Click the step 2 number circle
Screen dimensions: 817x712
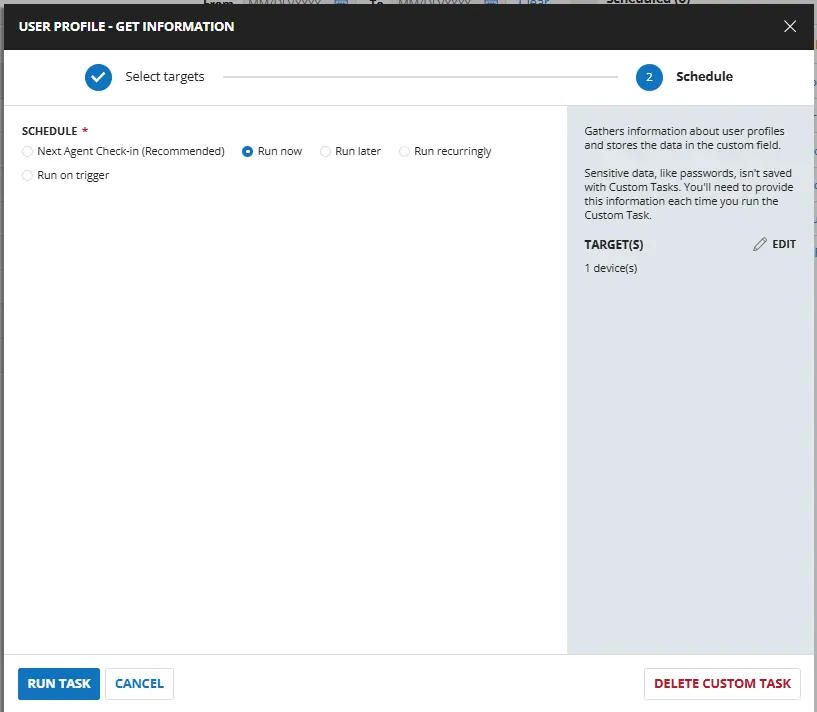[x=649, y=77]
